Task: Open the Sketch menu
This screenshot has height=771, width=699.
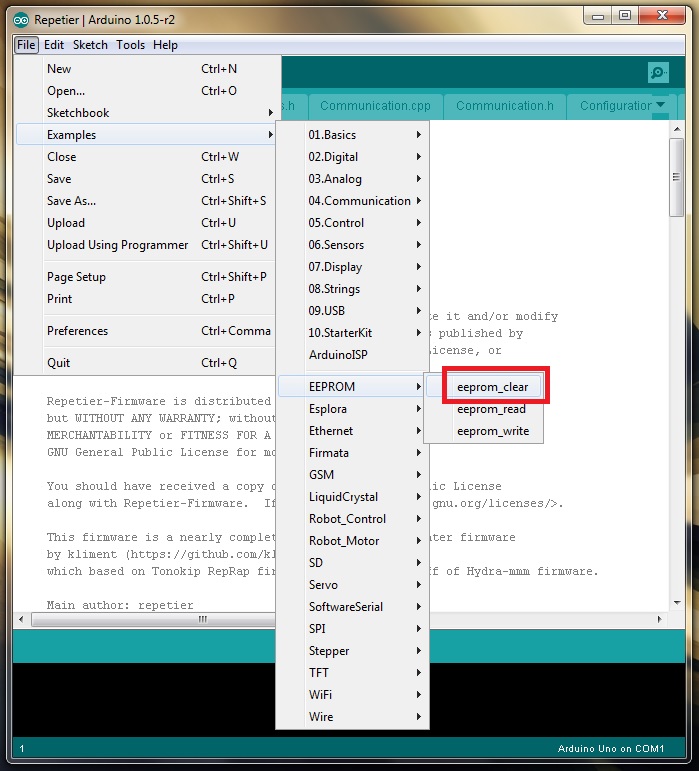Action: click(90, 45)
